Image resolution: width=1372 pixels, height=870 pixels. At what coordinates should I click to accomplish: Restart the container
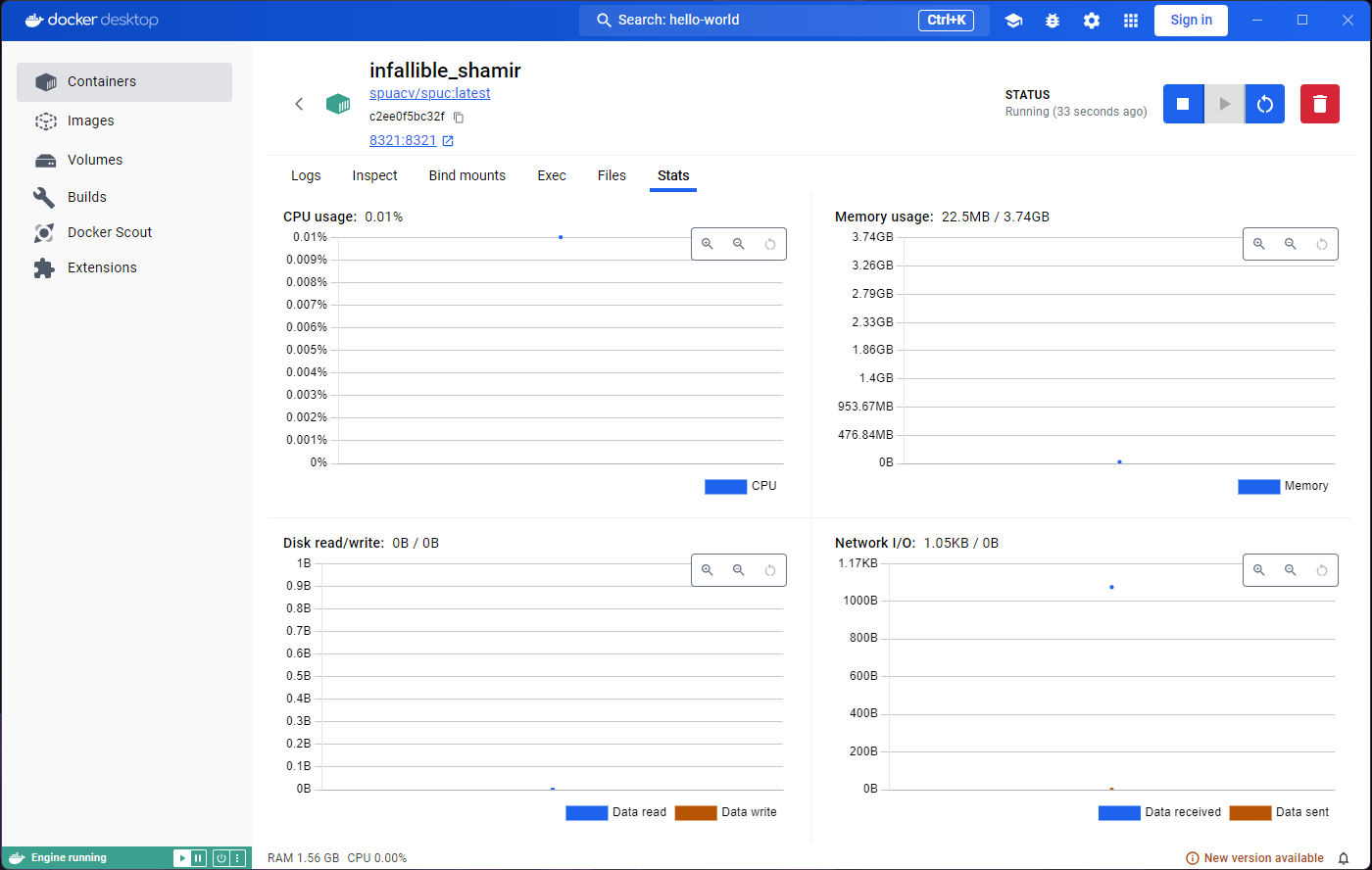tap(1265, 104)
